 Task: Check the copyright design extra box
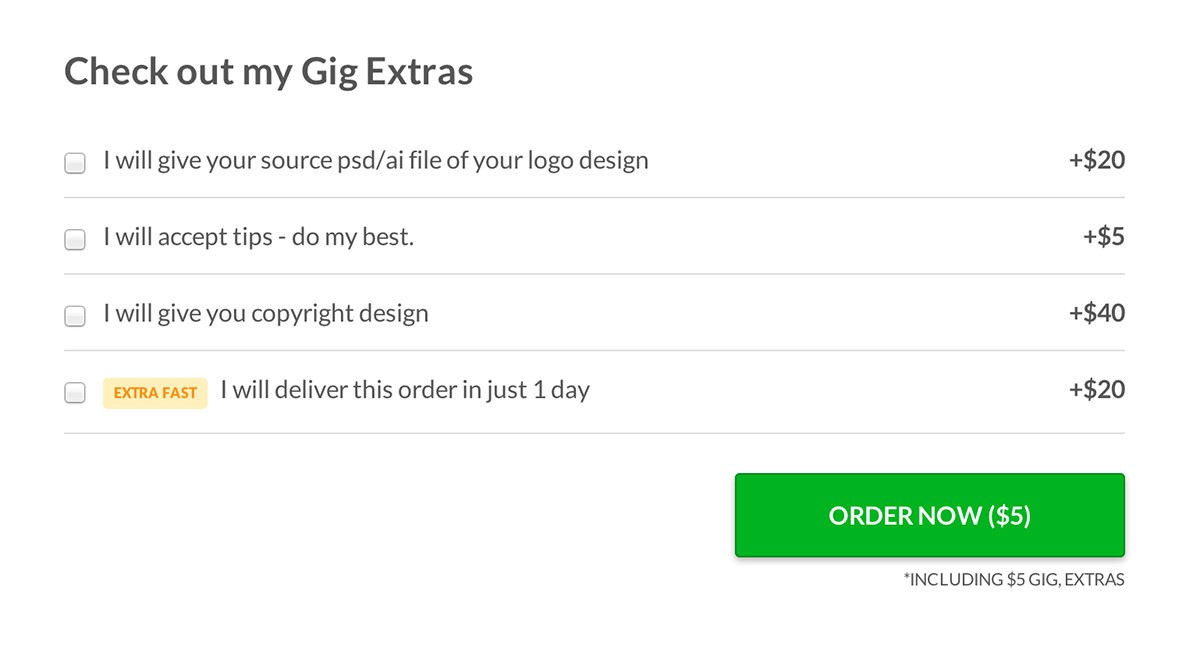coord(75,316)
